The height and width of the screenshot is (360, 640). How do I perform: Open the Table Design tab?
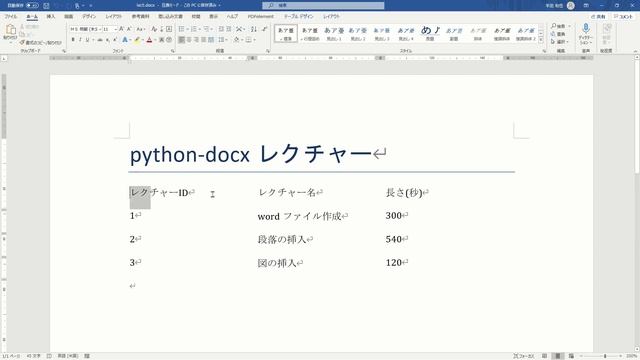point(298,16)
